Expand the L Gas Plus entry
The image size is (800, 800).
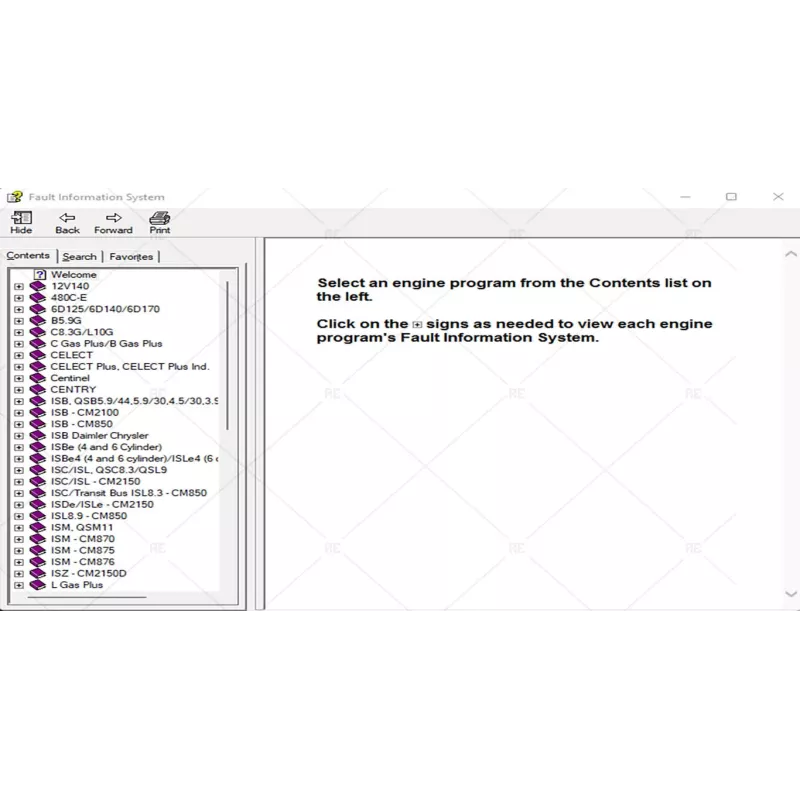[18, 584]
